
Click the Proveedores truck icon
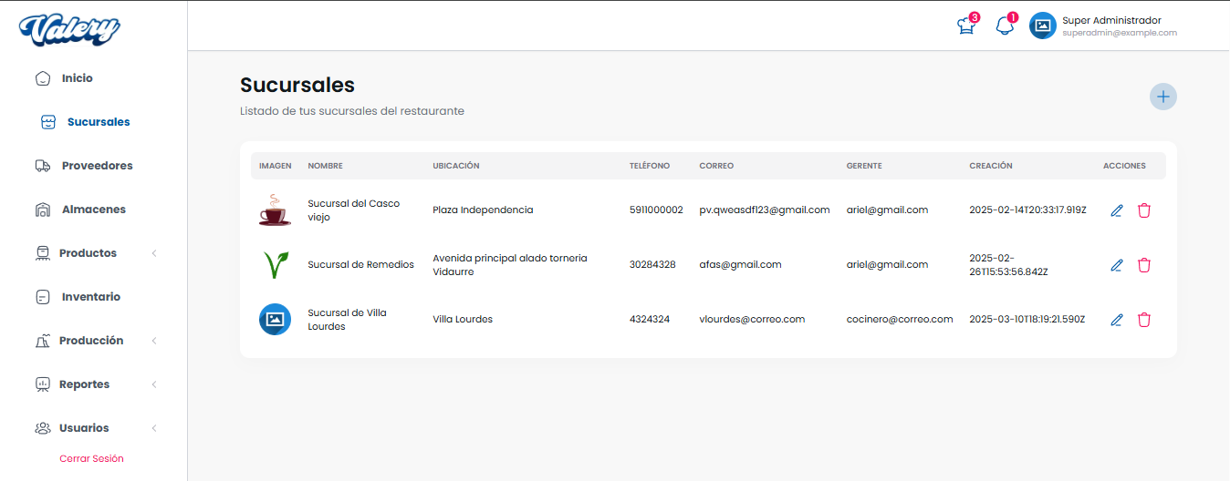tap(42, 166)
